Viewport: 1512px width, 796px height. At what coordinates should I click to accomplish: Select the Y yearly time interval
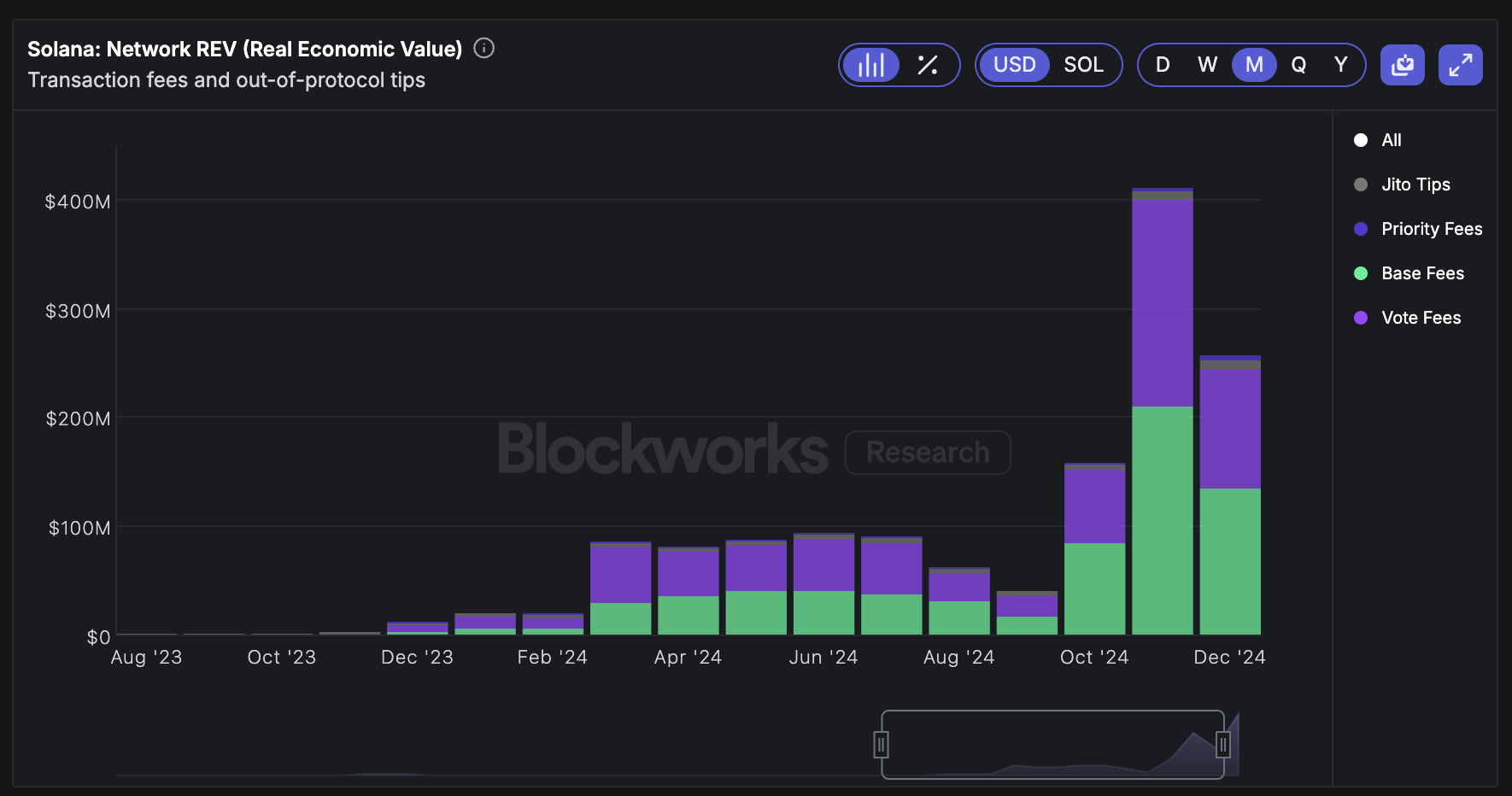(x=1340, y=64)
